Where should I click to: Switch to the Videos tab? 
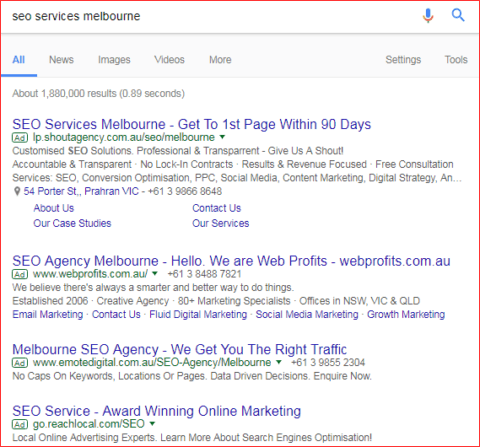(x=169, y=60)
